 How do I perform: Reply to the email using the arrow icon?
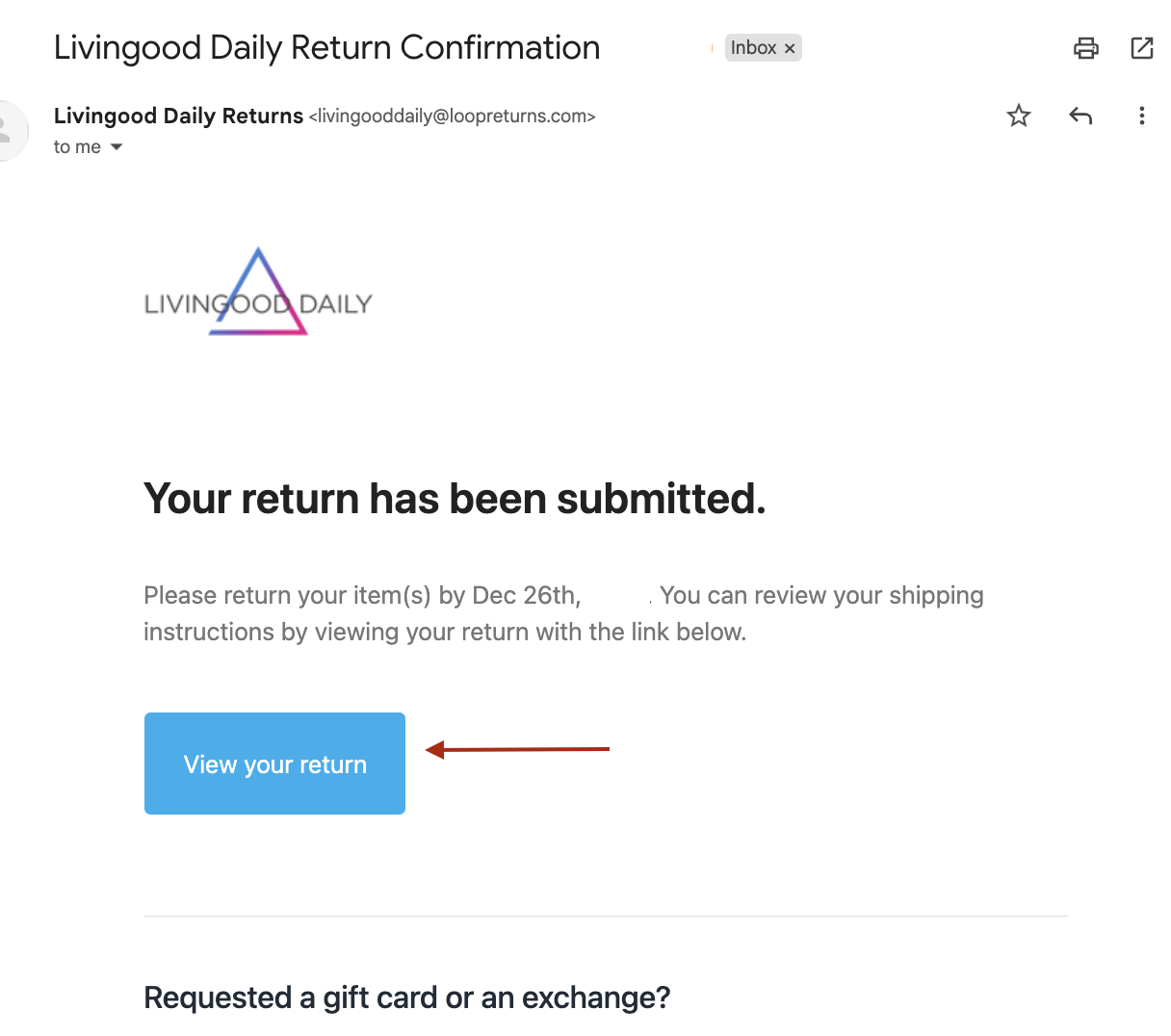click(1080, 117)
